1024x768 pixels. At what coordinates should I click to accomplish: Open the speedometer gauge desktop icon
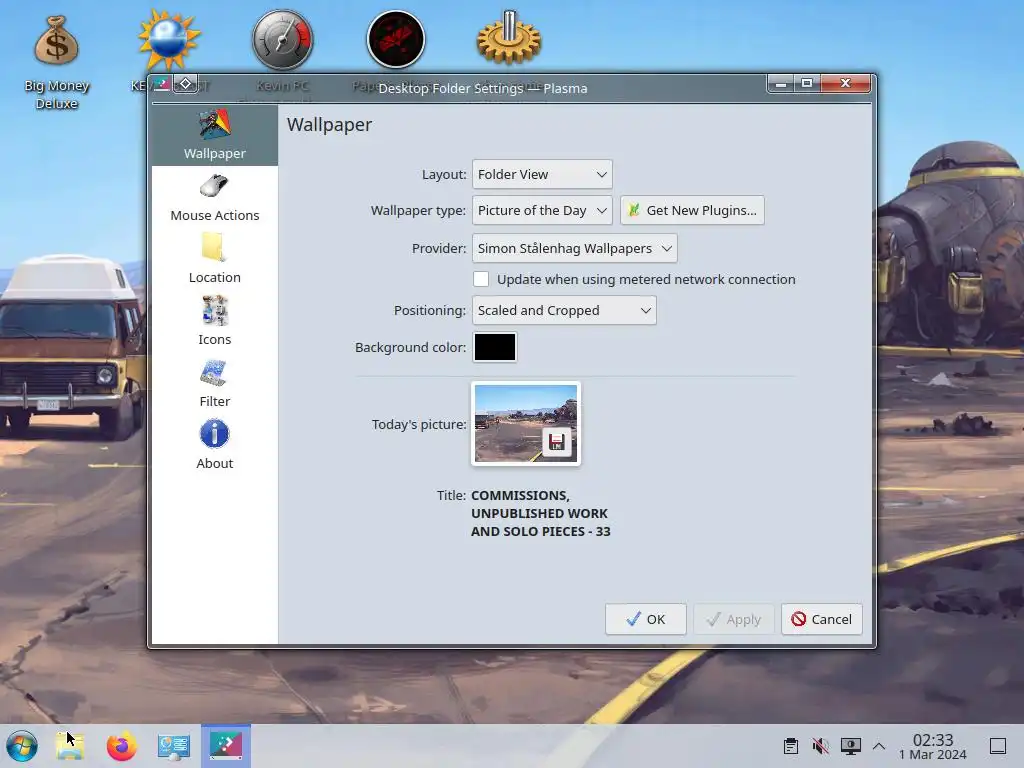(282, 39)
